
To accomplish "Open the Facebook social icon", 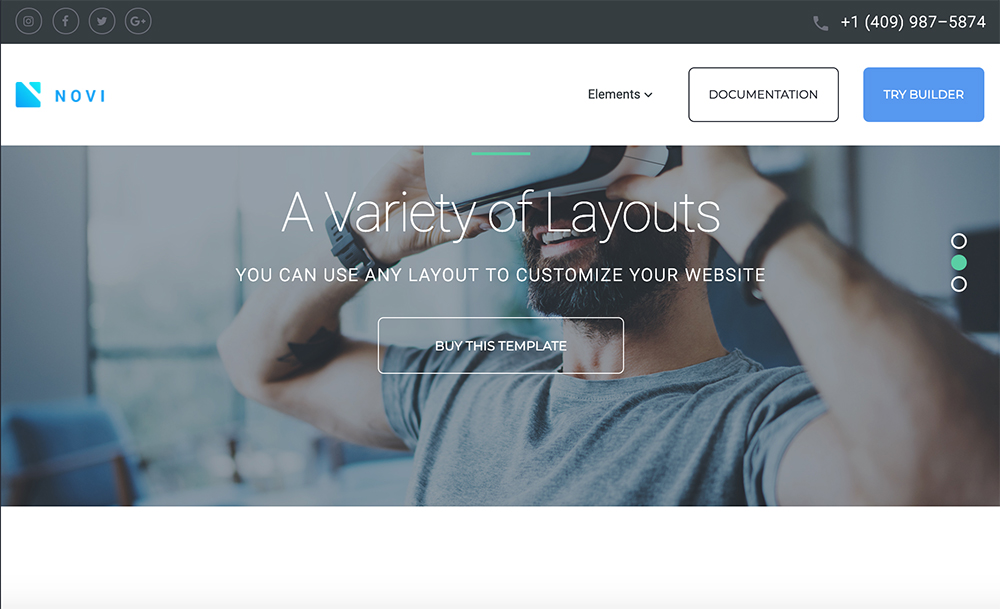I will pos(66,21).
